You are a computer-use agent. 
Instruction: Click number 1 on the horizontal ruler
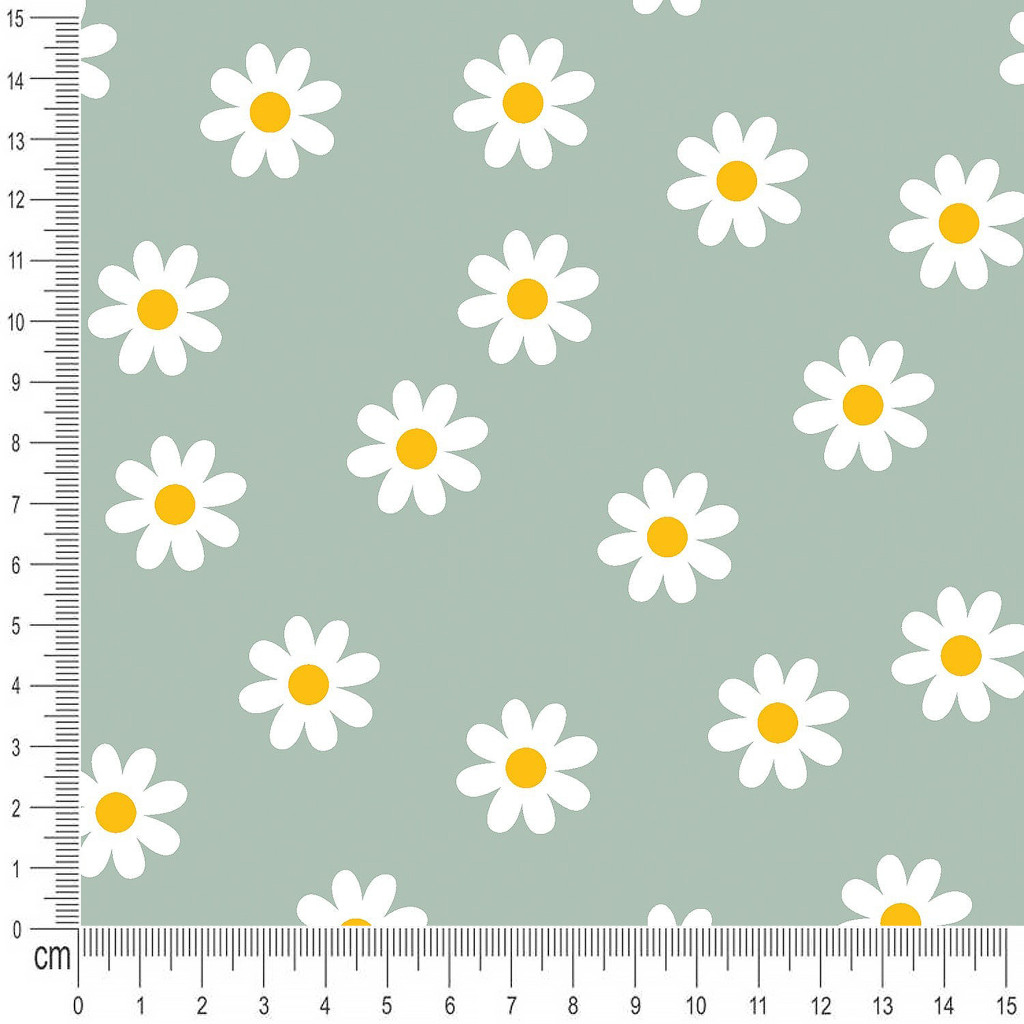(140, 1006)
